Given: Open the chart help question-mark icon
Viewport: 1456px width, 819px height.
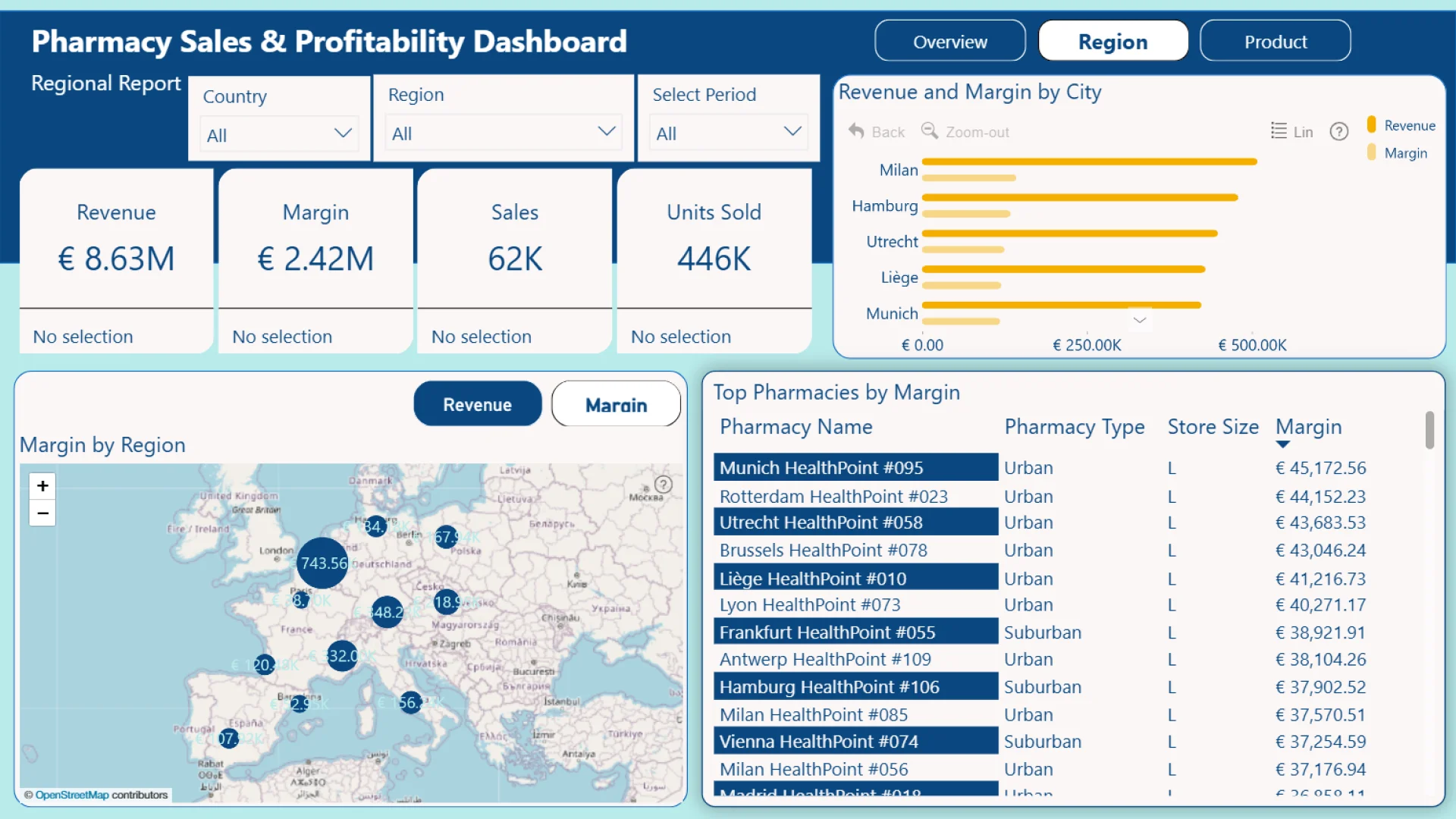Looking at the screenshot, I should coord(1339,132).
